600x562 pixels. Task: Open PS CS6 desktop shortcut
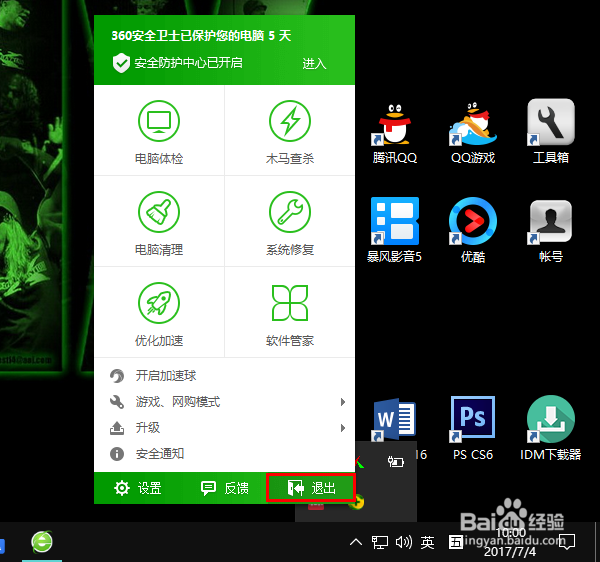click(x=473, y=428)
